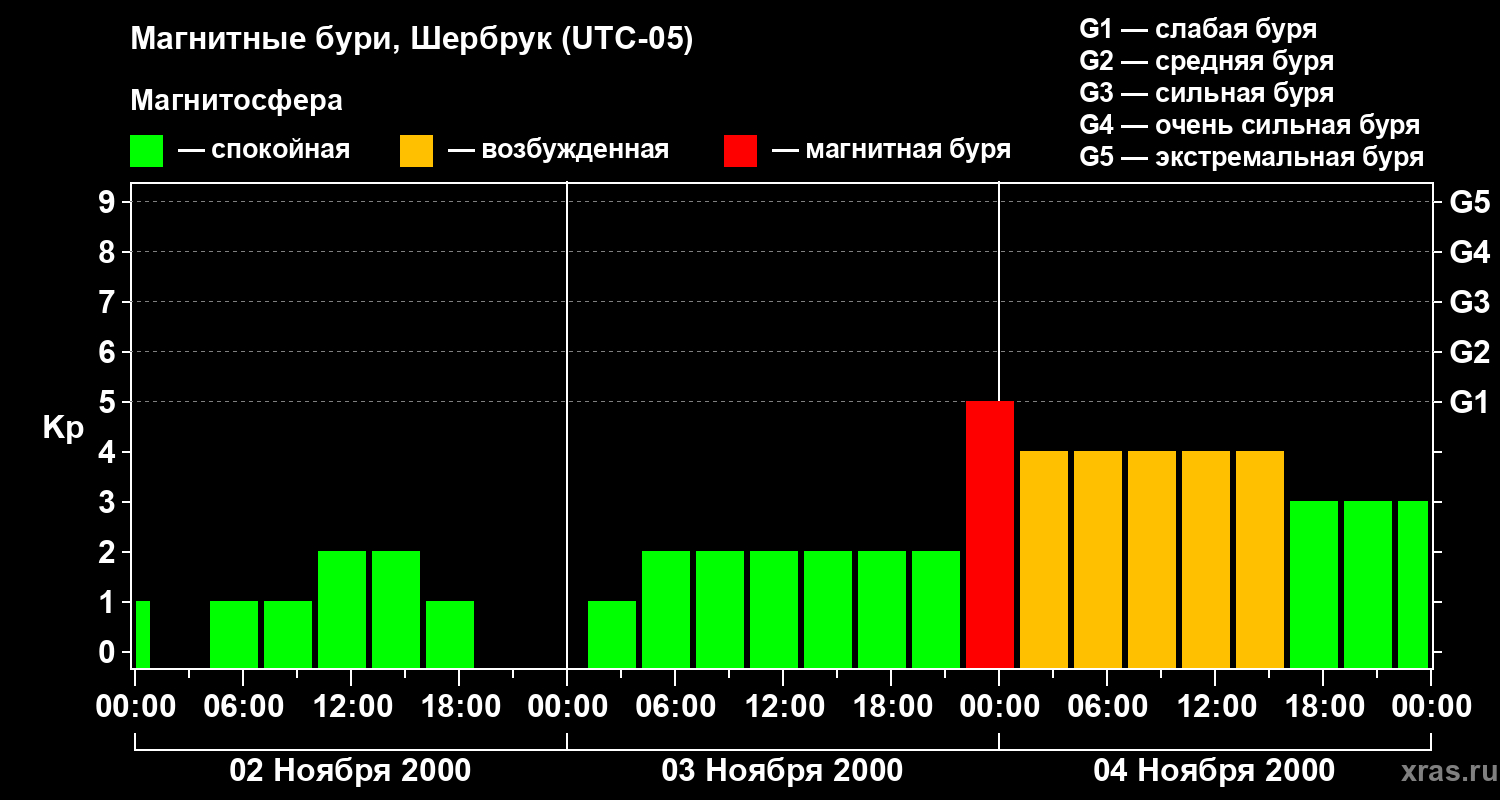Click the G5 label on right axis

(1469, 202)
